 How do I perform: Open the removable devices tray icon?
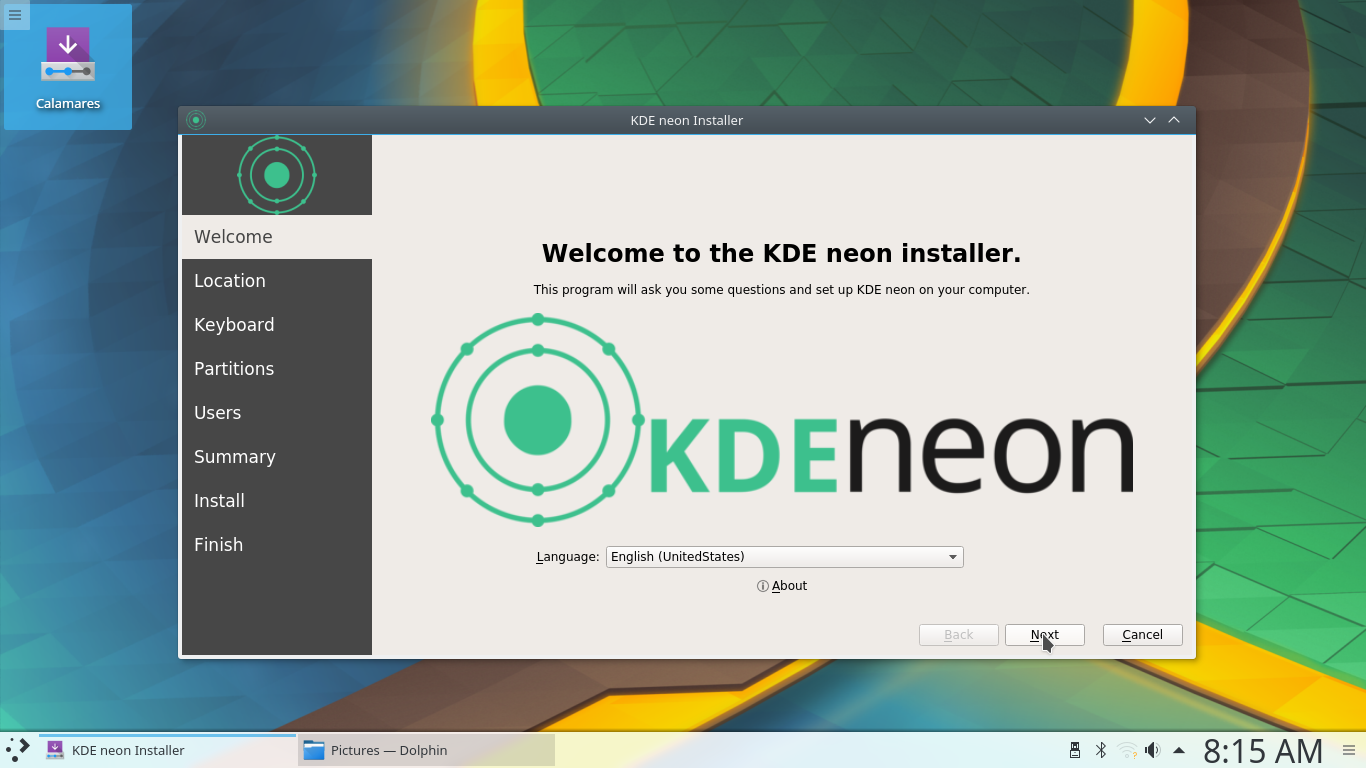pos(1075,750)
